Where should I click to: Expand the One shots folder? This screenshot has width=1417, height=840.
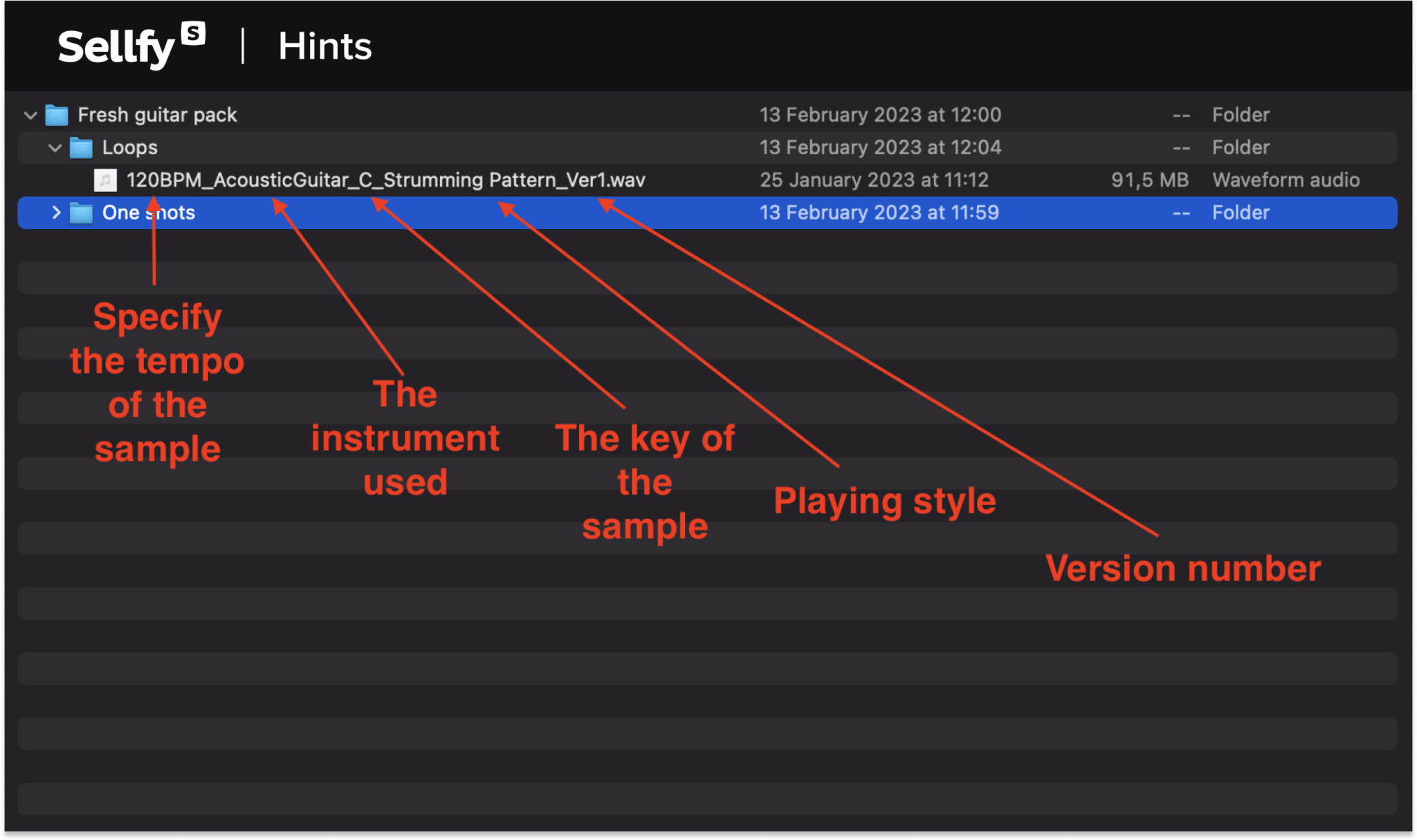56,212
